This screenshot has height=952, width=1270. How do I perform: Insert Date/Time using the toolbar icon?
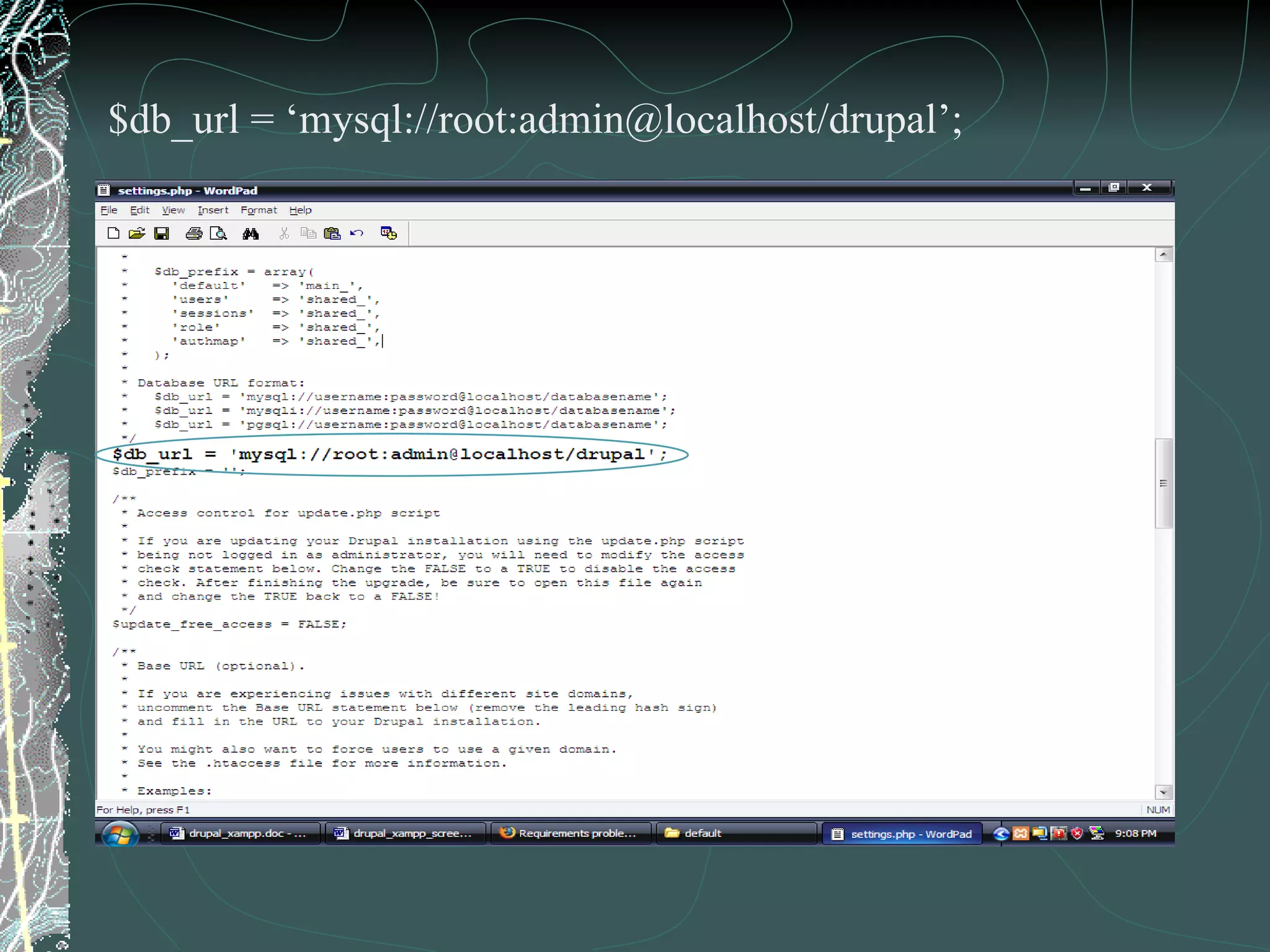[389, 234]
